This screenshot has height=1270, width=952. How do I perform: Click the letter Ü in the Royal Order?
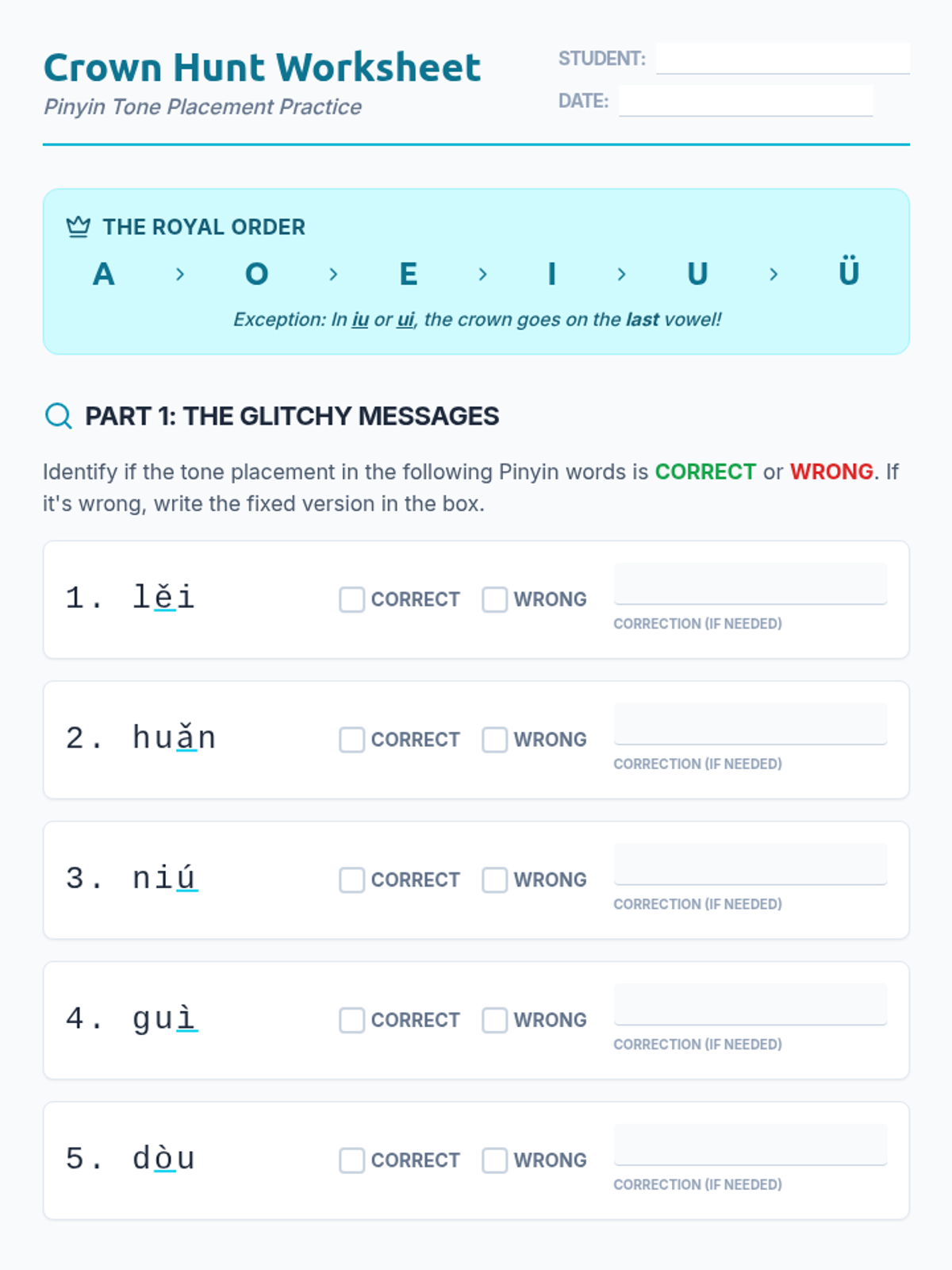pos(848,273)
